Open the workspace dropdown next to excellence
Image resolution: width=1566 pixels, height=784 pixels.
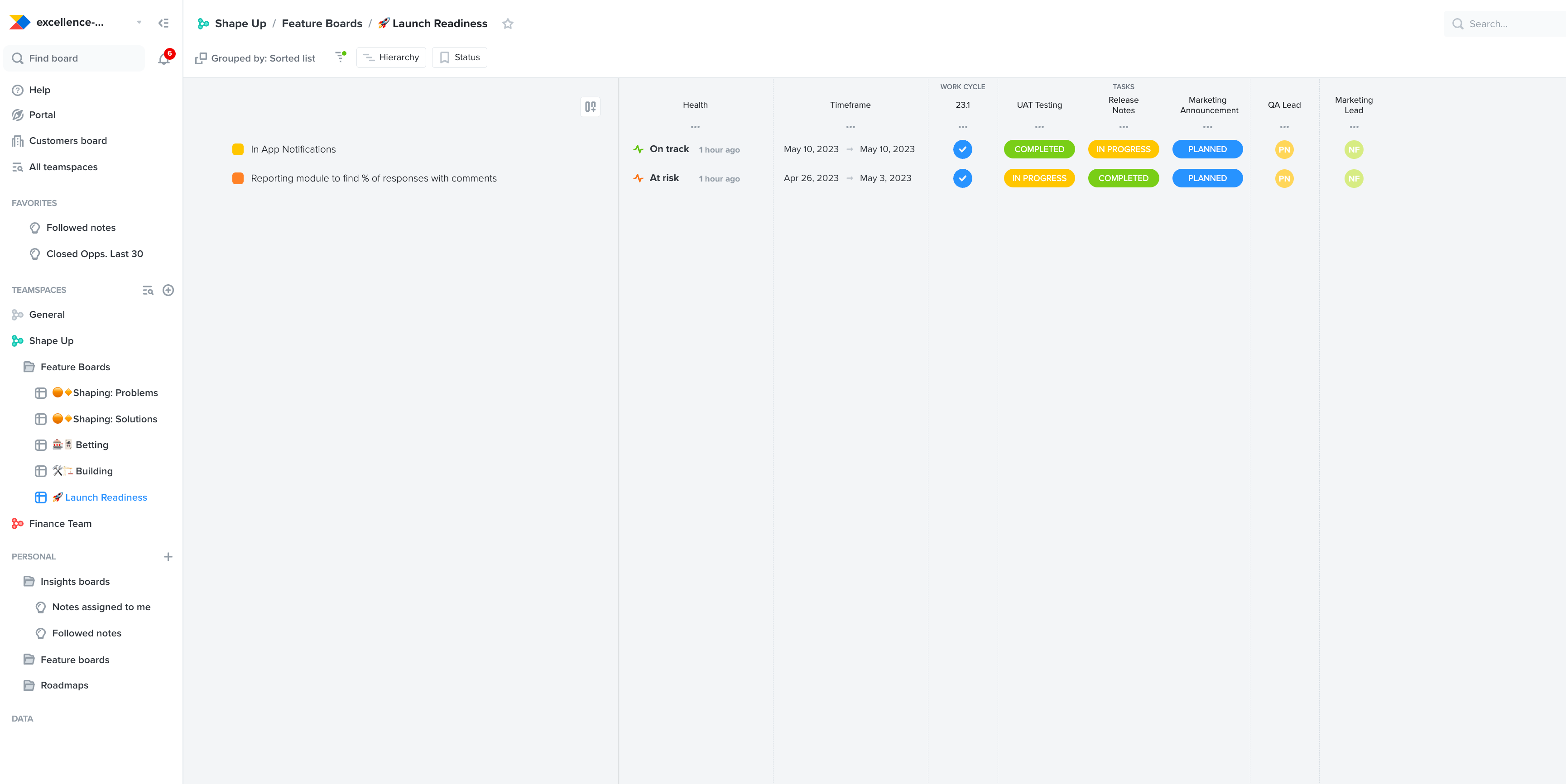tap(139, 22)
